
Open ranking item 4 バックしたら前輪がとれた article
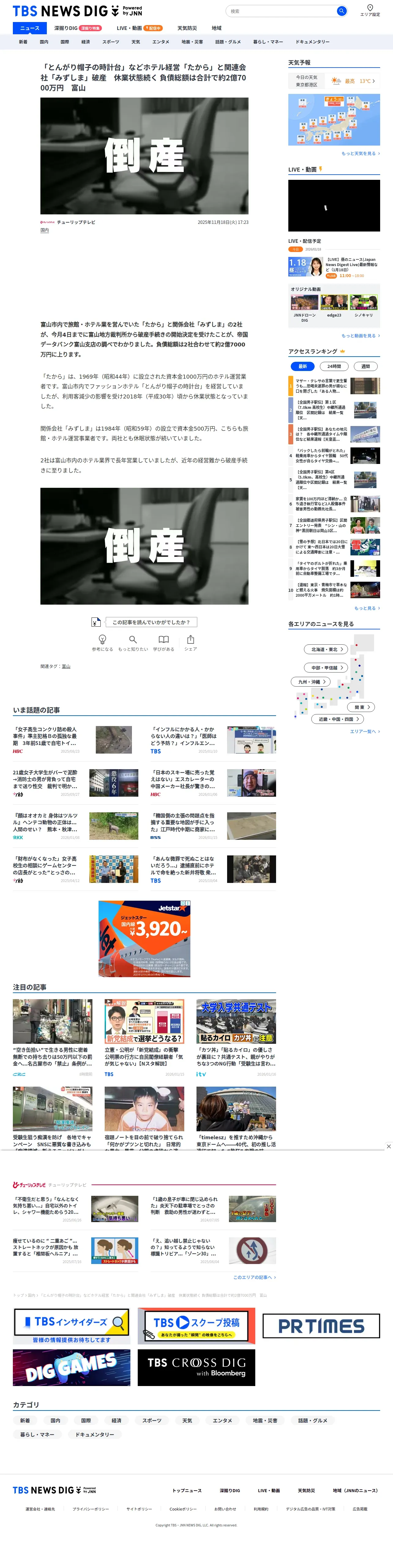tap(334, 456)
